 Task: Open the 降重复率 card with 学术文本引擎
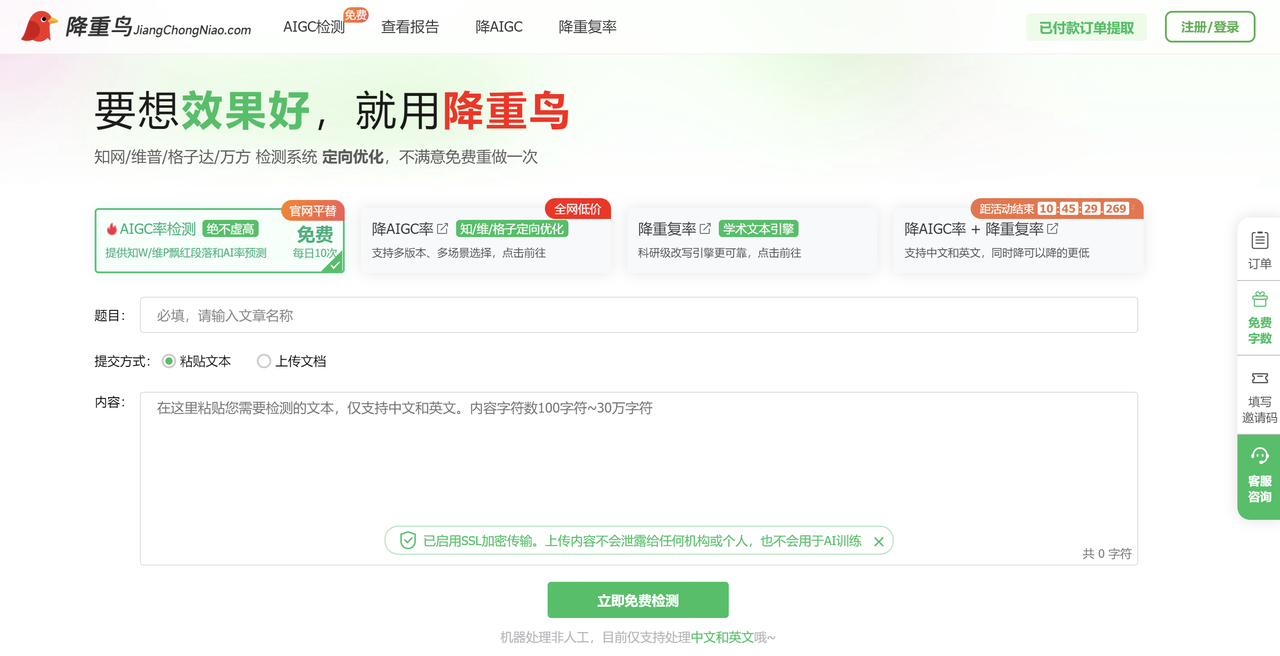point(752,240)
